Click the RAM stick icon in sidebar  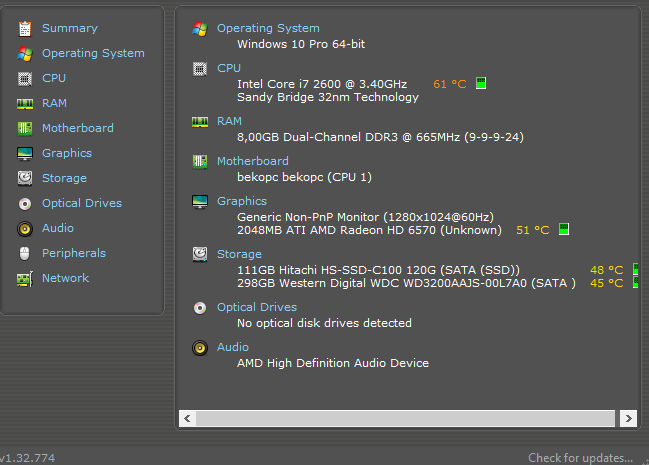25,104
